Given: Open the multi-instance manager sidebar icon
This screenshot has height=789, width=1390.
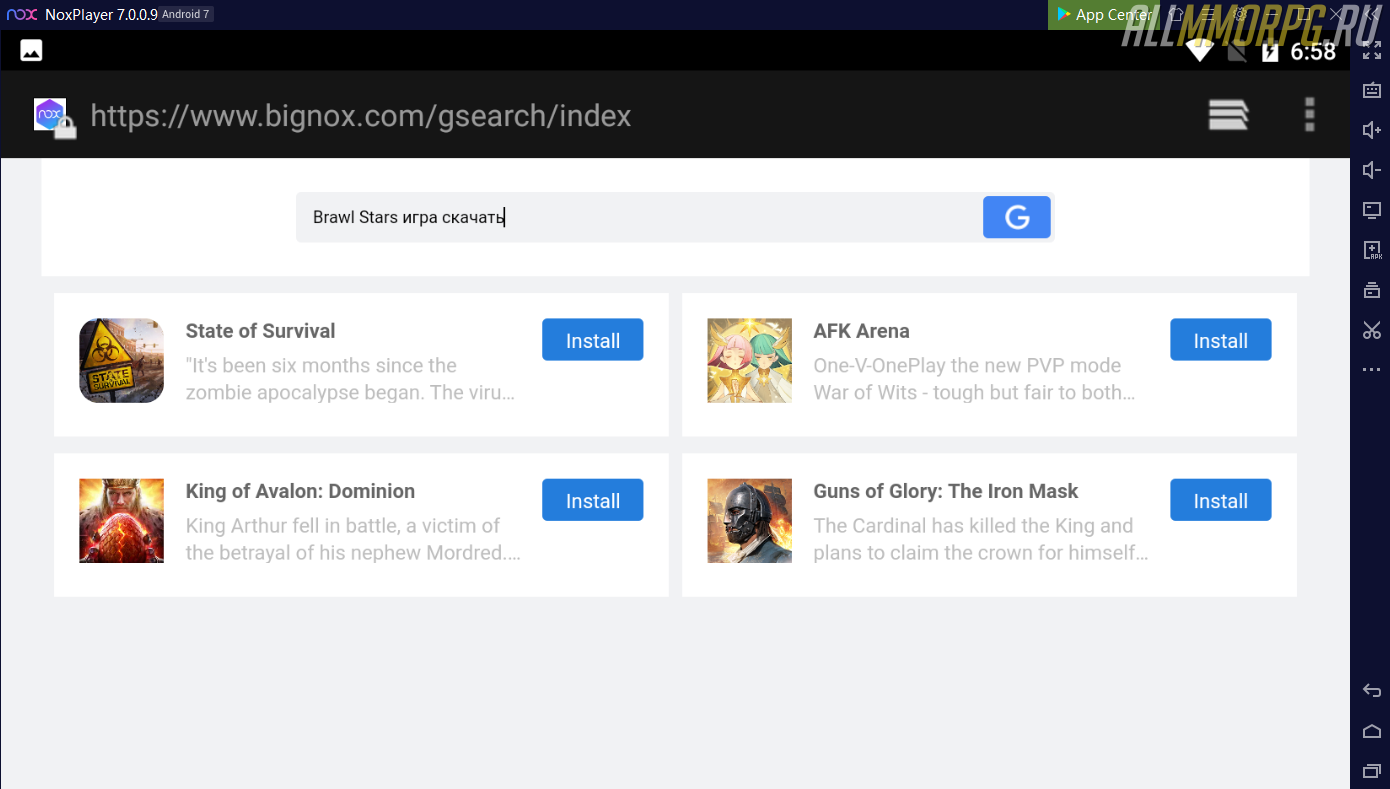Looking at the screenshot, I should [1372, 290].
